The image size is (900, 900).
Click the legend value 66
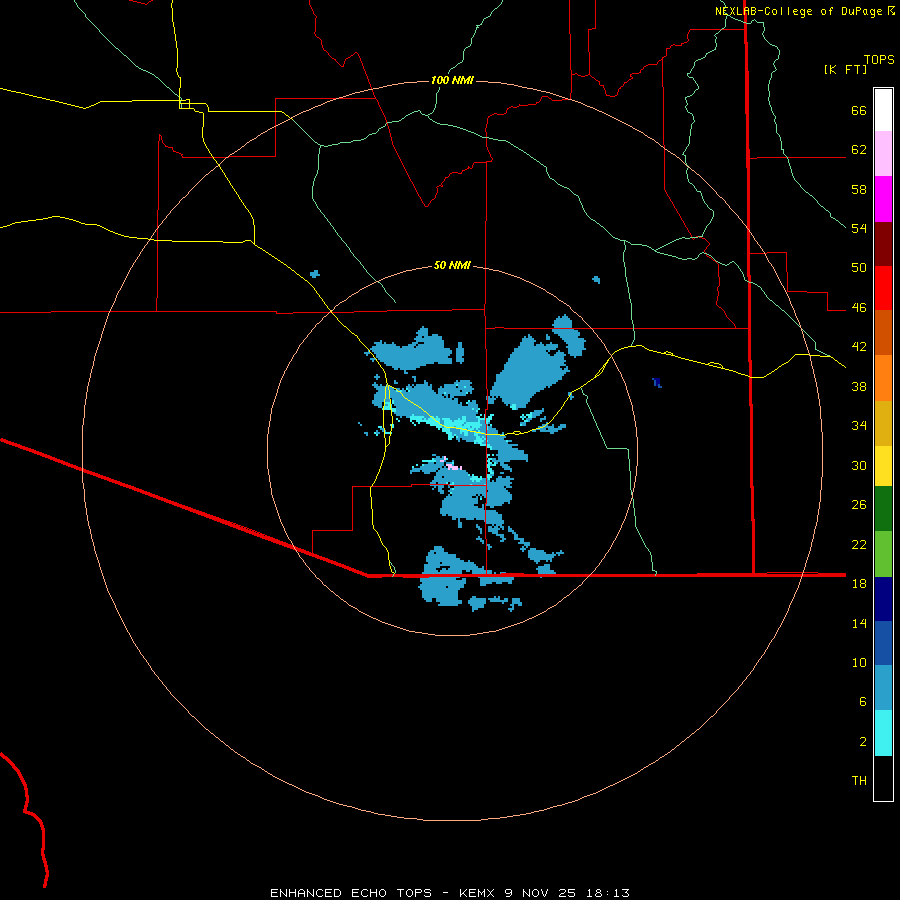click(859, 111)
